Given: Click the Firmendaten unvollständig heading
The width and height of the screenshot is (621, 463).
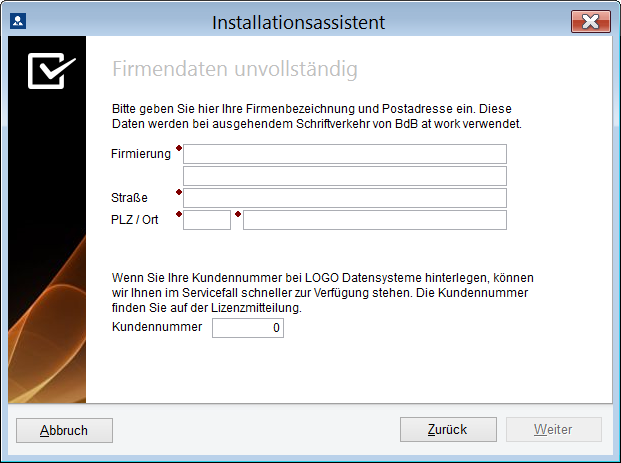Looking at the screenshot, I should click(235, 69).
